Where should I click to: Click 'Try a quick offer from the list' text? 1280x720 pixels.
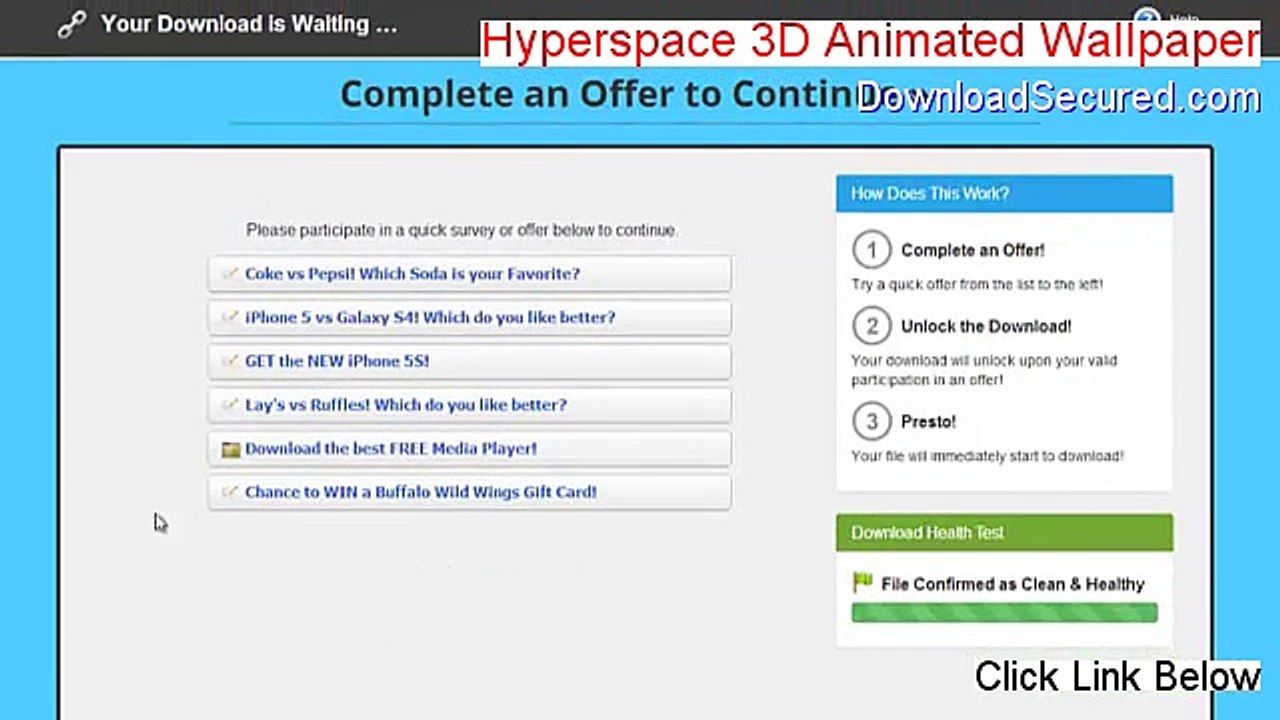(x=977, y=284)
